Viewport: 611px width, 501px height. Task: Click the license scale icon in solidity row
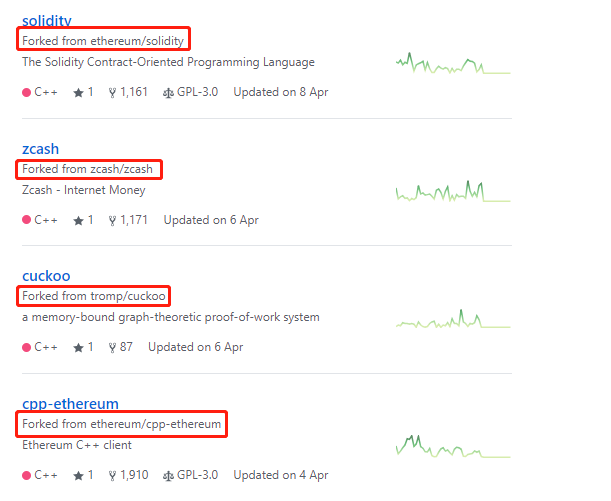tap(168, 93)
